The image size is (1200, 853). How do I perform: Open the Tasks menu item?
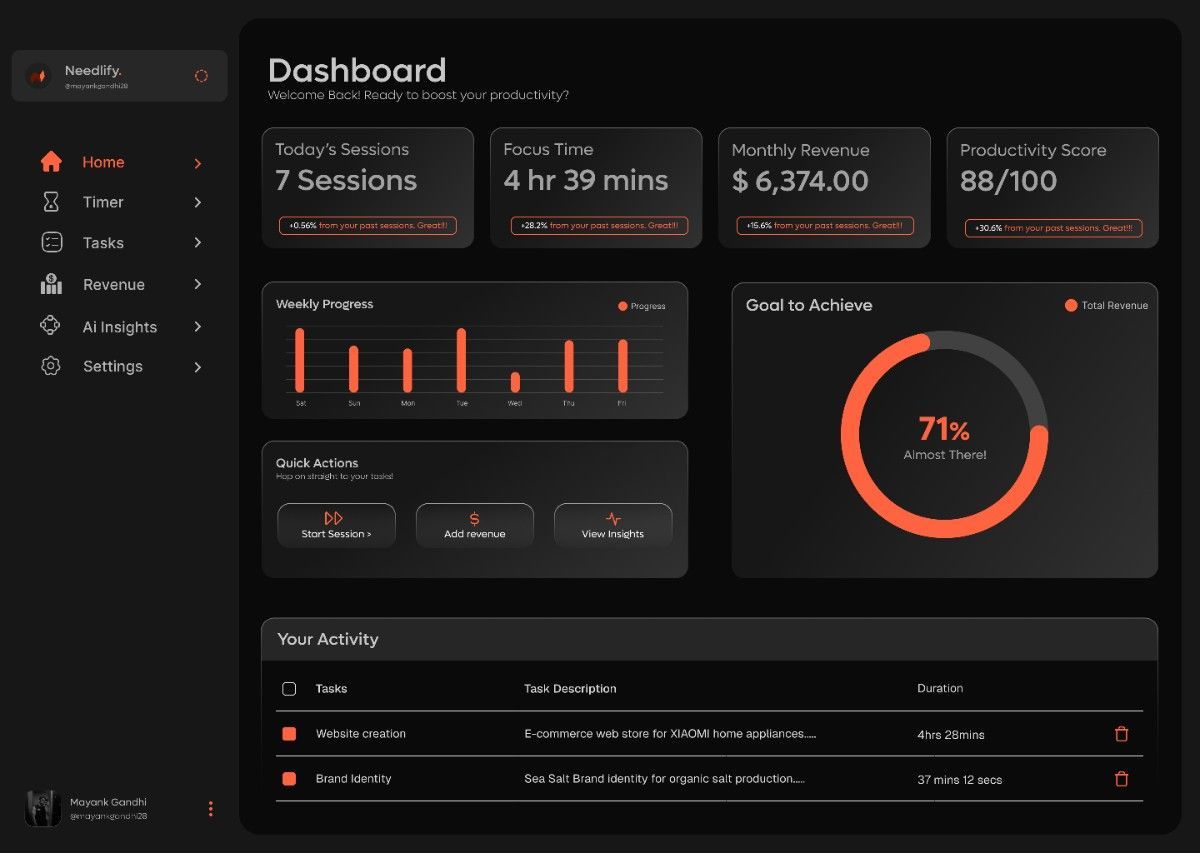[x=103, y=243]
